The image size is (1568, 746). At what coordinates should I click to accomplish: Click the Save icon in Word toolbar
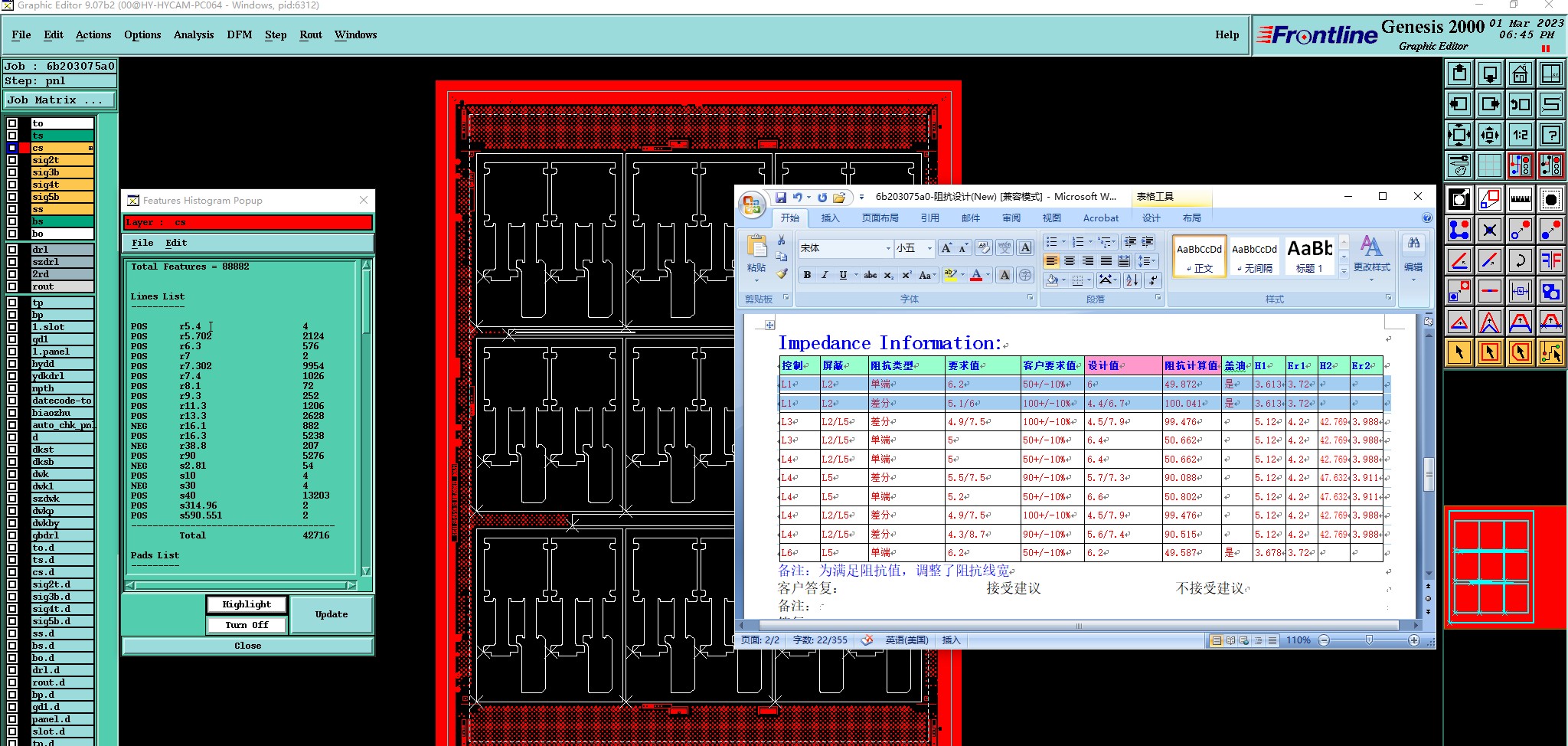pyautogui.click(x=781, y=198)
